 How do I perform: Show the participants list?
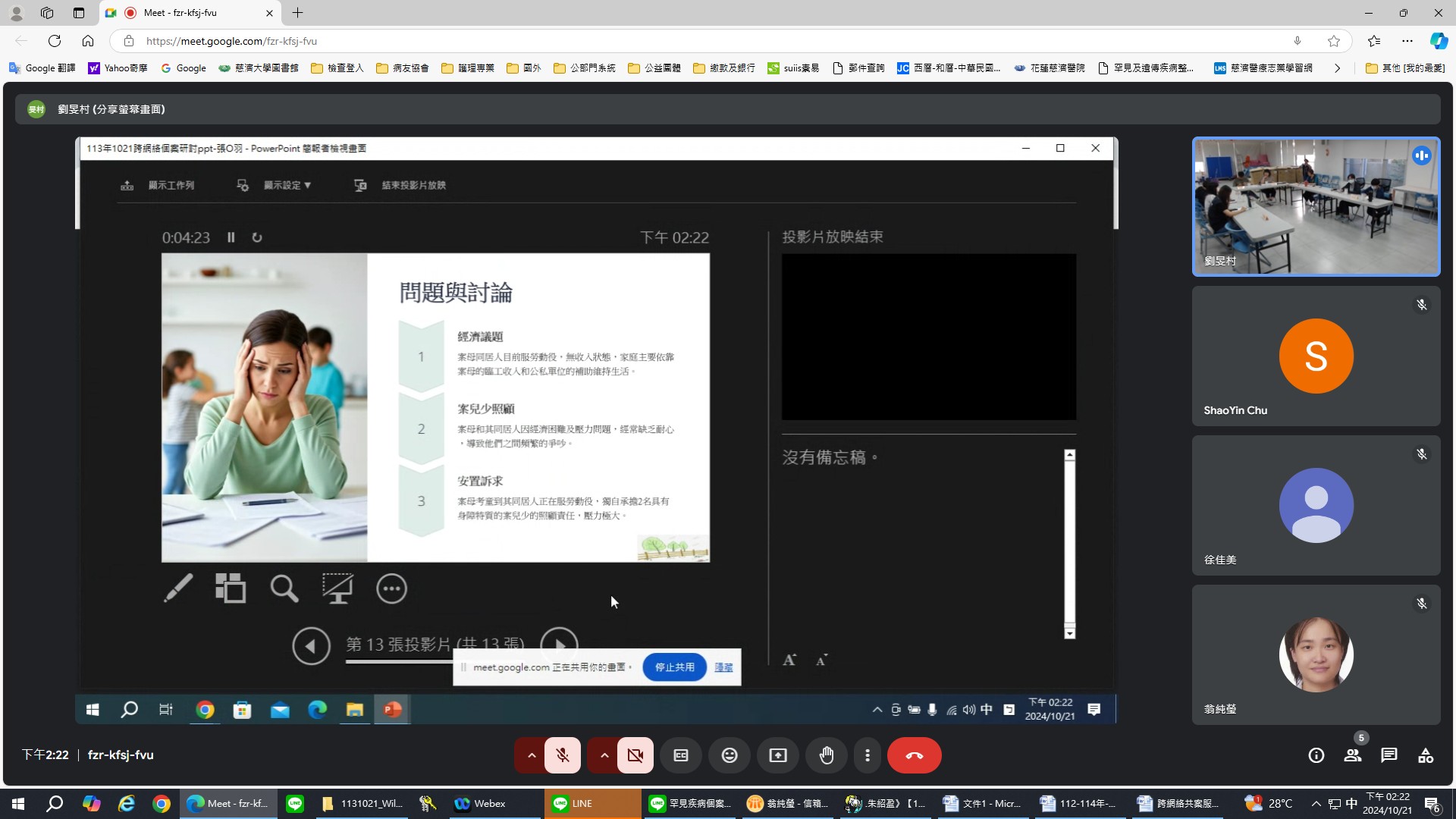1353,755
